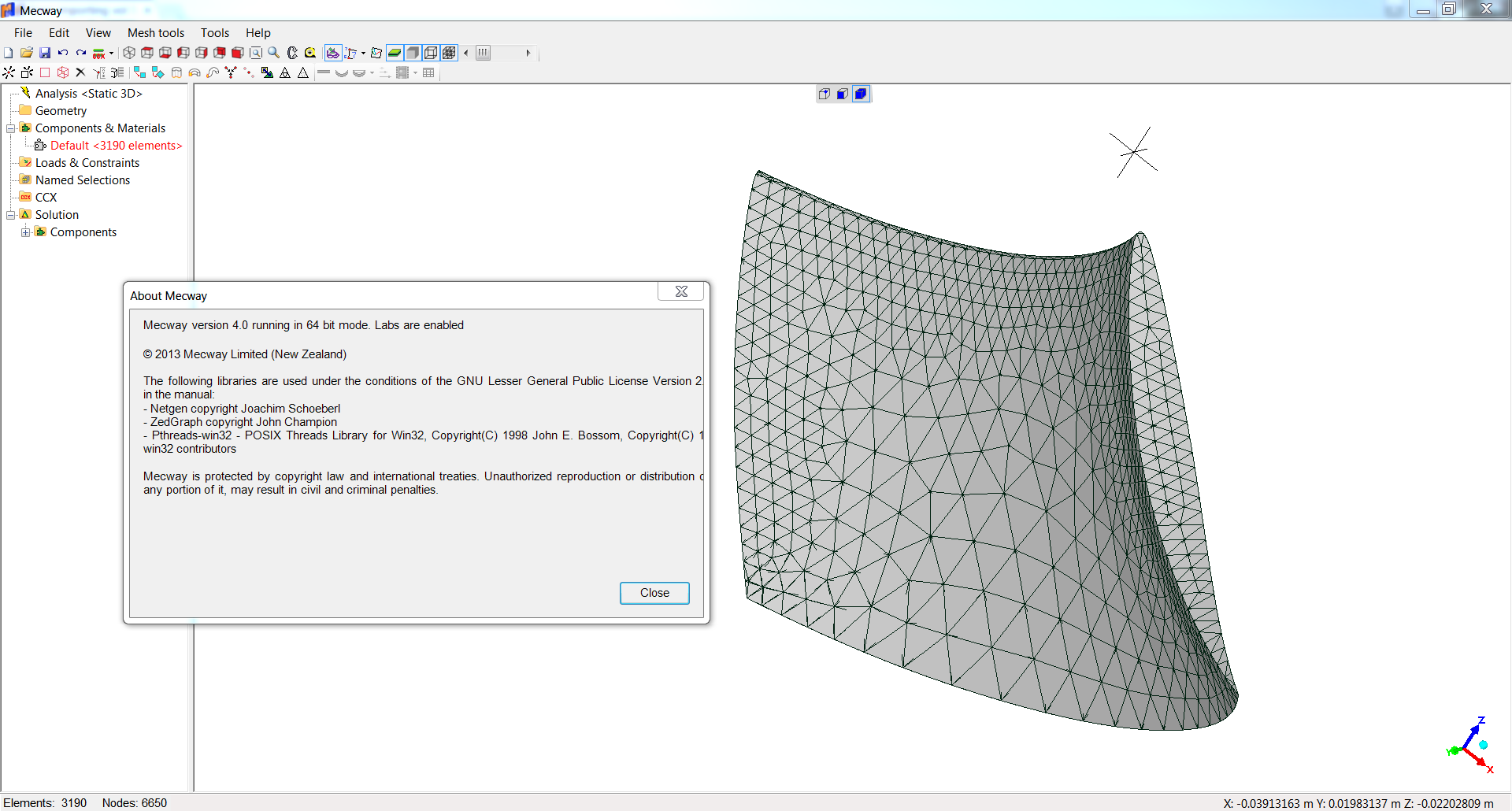Open dropdown arrow beside select nodes icon

(x=363, y=53)
